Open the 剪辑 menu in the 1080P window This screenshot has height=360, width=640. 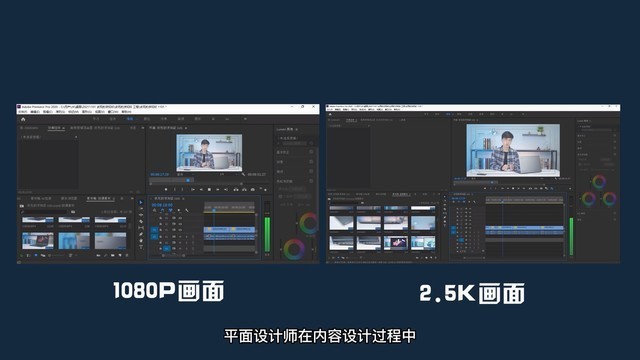click(x=48, y=111)
